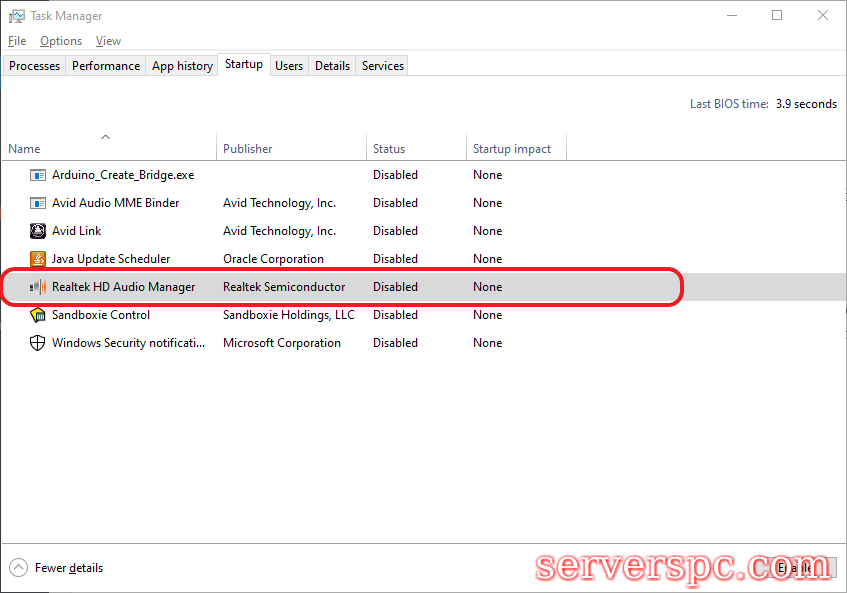Click the Task Manager title bar icon
This screenshot has height=593, width=847.
[x=17, y=16]
